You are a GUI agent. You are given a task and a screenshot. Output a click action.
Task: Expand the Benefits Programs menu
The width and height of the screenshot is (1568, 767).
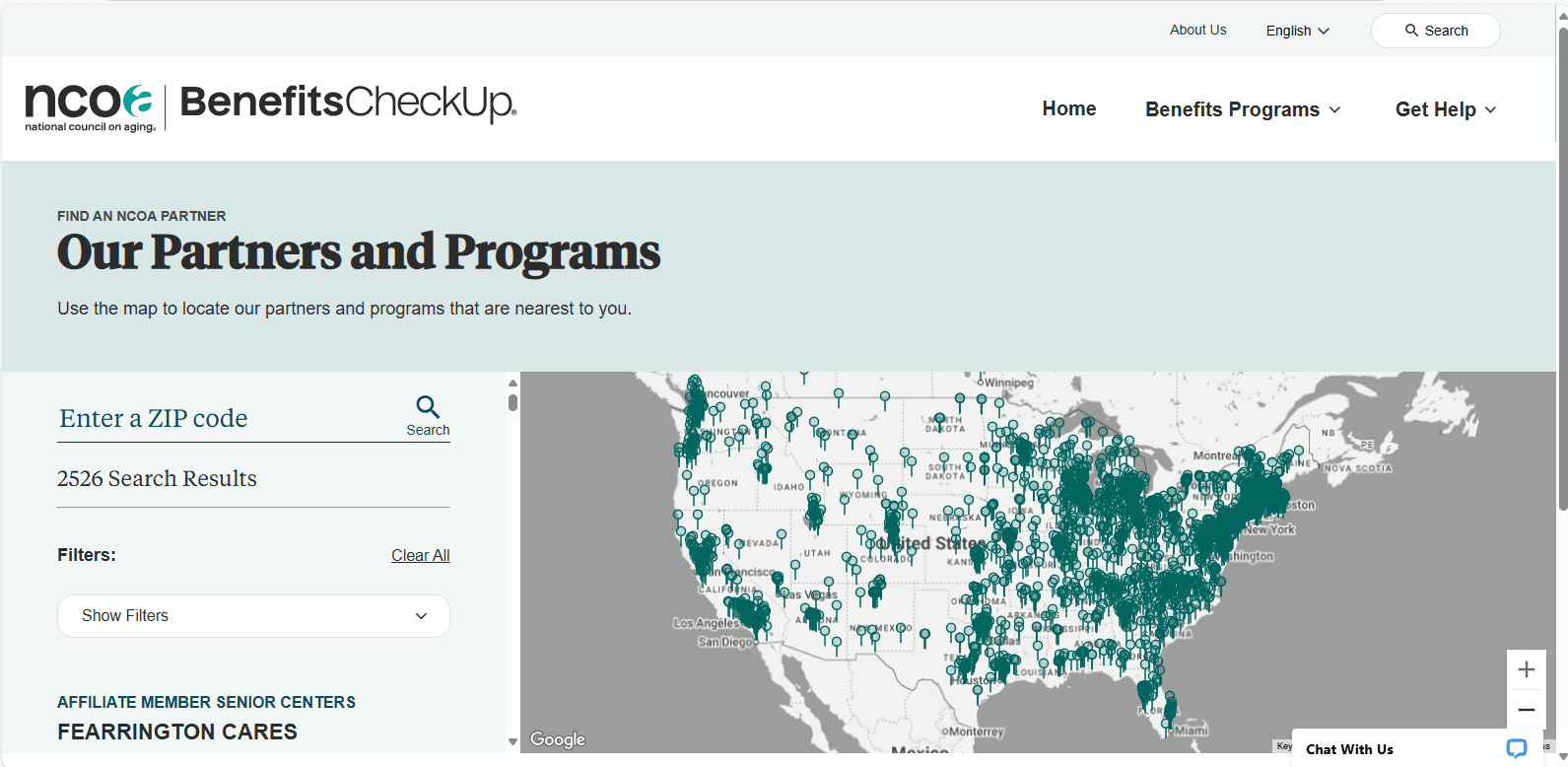tap(1242, 109)
